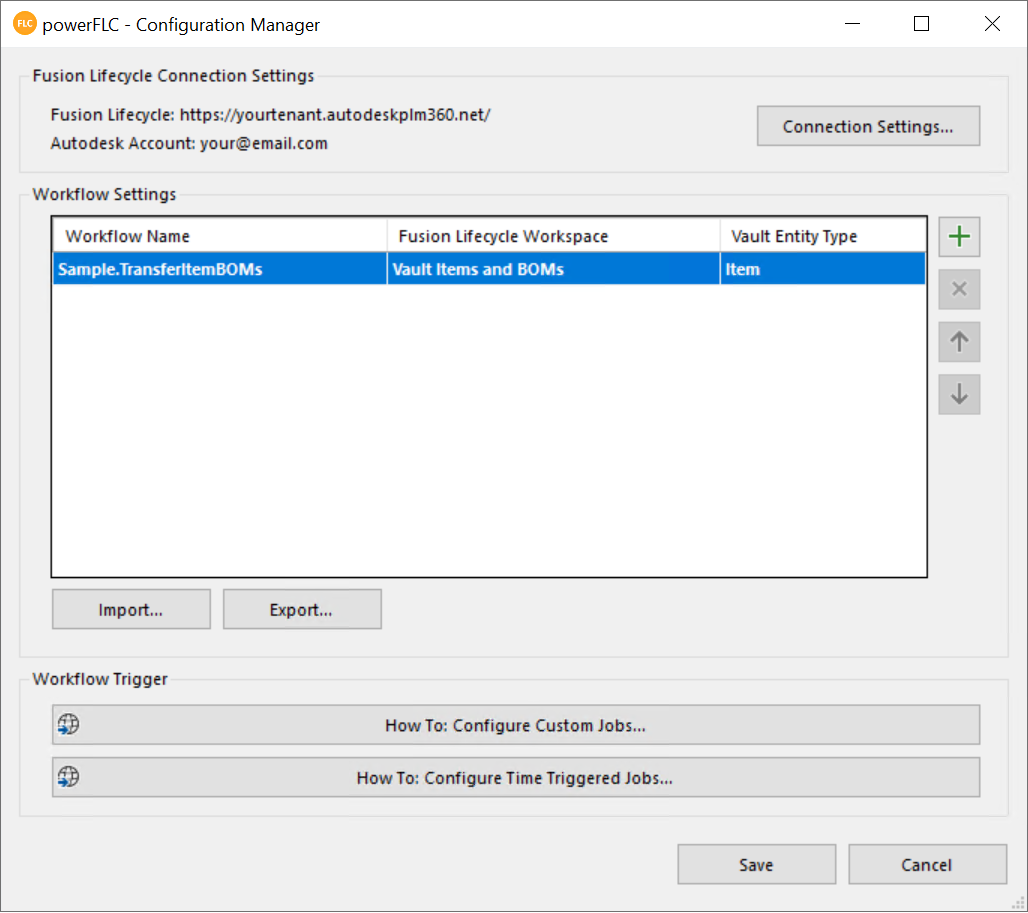Save the configuration

point(756,865)
